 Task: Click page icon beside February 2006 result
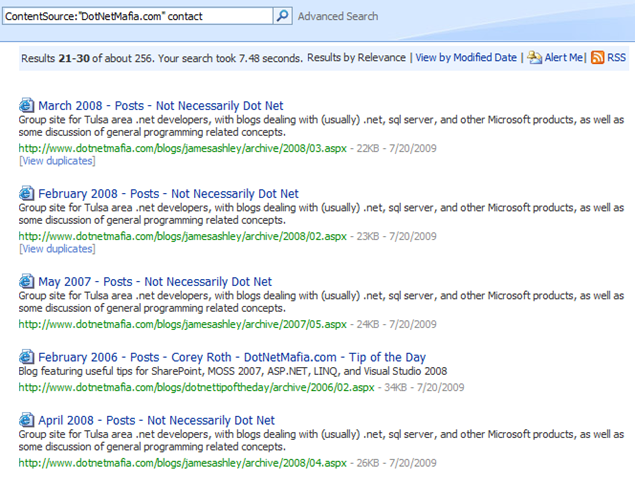click(26, 357)
